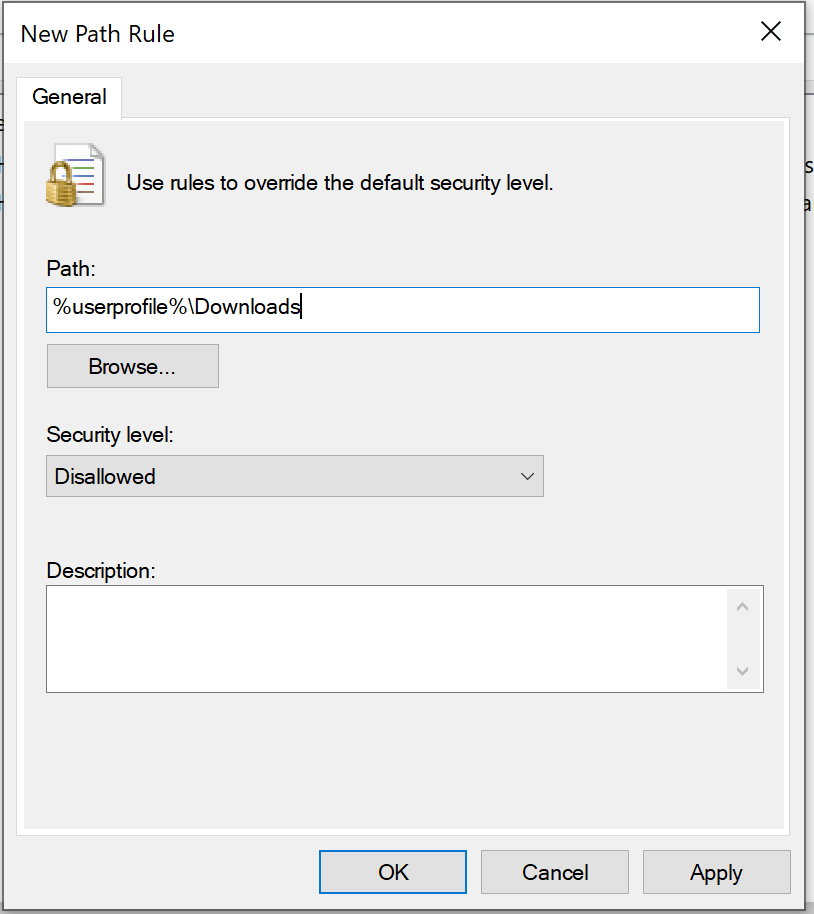The image size is (814, 914).
Task: Place cursor after %userprofile%\Downloads text
Action: coord(302,308)
